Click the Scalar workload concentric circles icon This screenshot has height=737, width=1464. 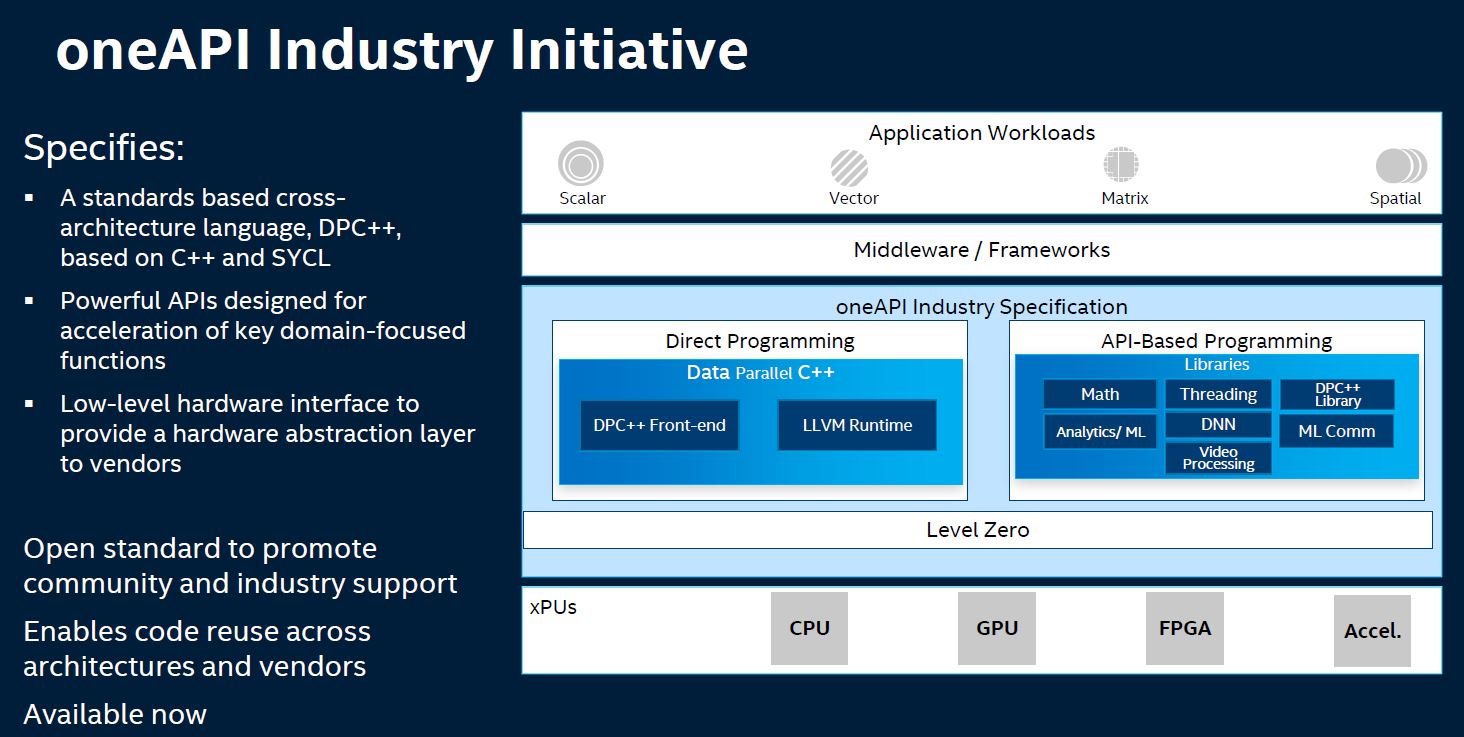pos(580,163)
